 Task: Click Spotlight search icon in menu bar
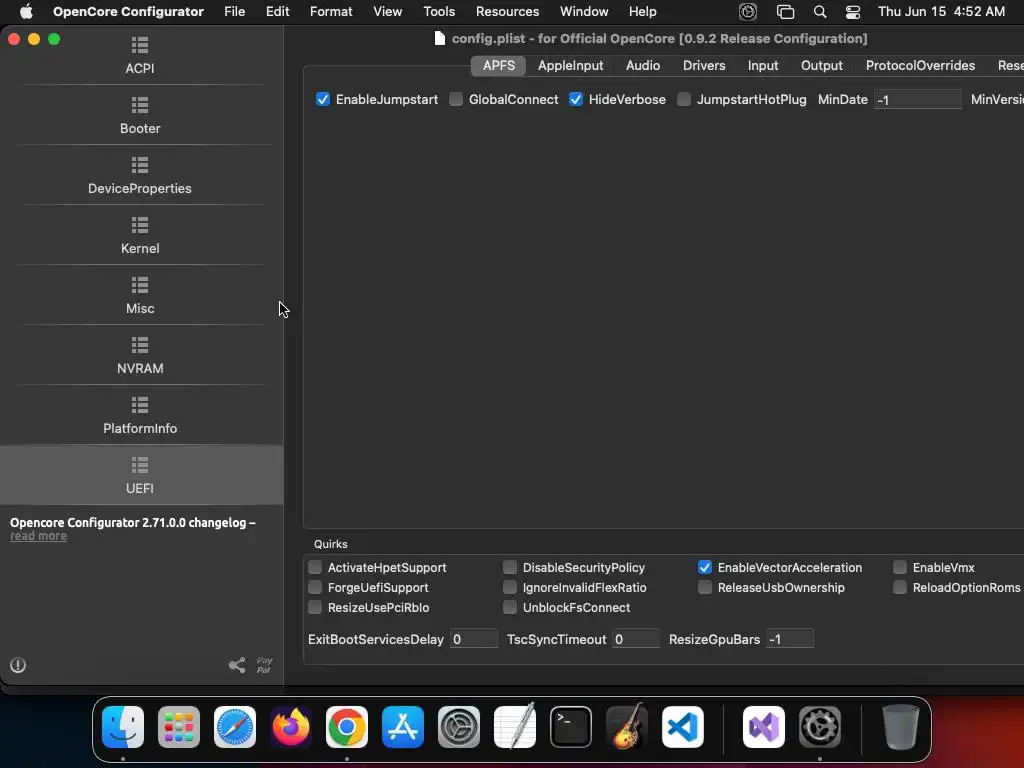point(820,12)
